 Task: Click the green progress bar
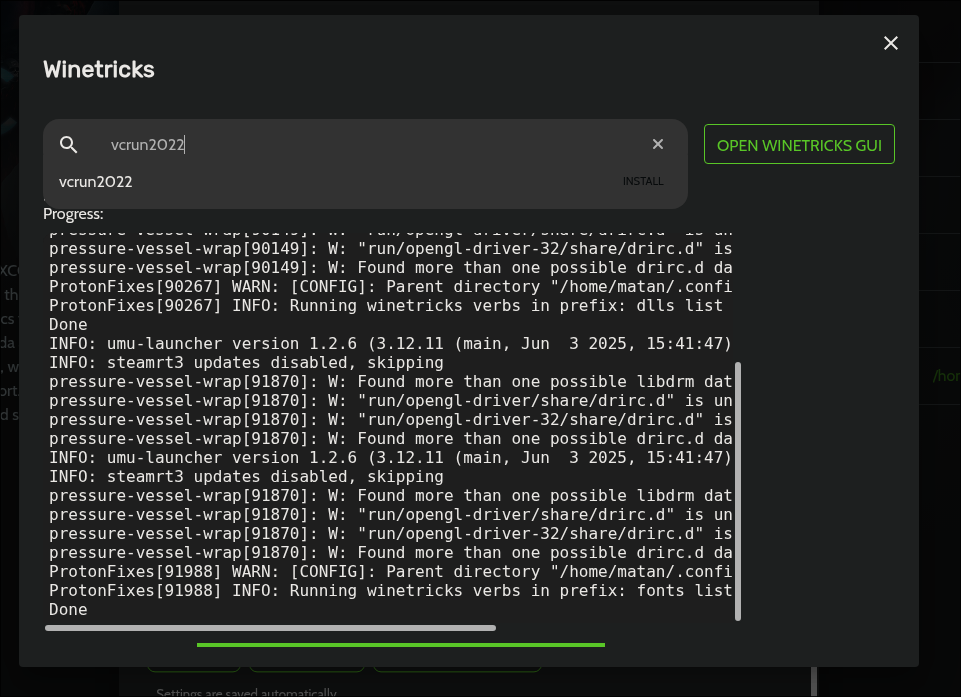[401, 645]
